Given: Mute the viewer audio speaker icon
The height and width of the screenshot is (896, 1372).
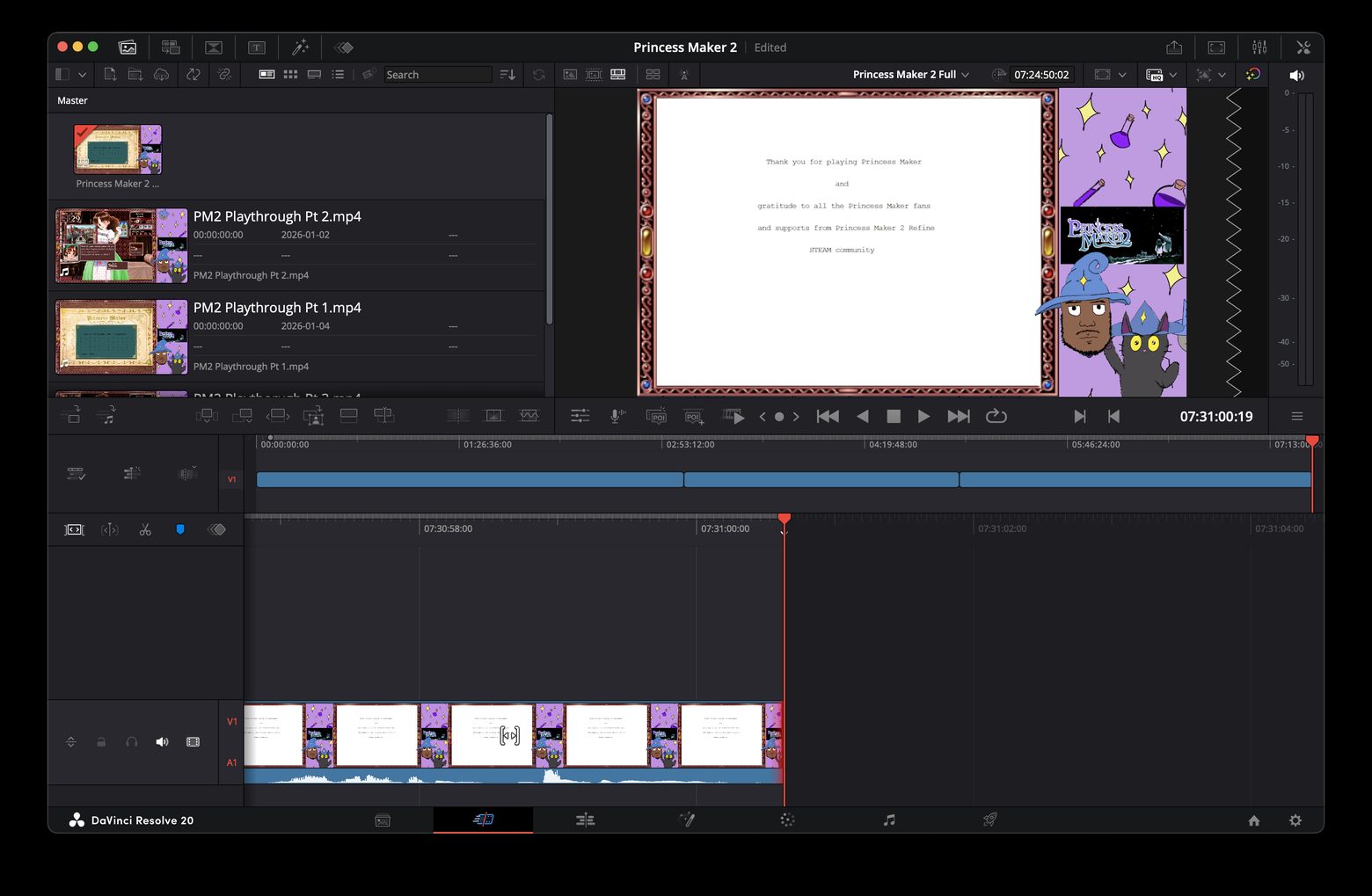Looking at the screenshot, I should click(x=1296, y=75).
